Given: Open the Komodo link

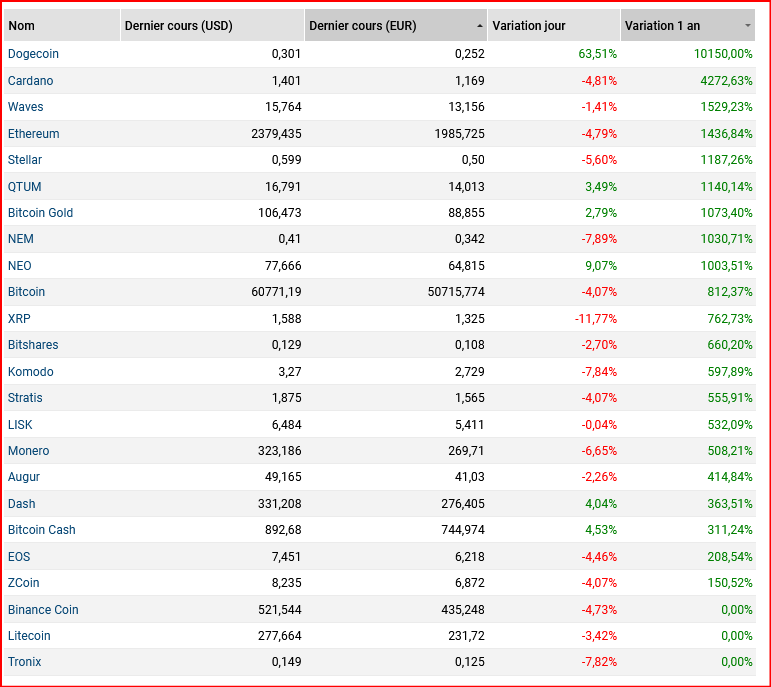Looking at the screenshot, I should (x=30, y=372).
